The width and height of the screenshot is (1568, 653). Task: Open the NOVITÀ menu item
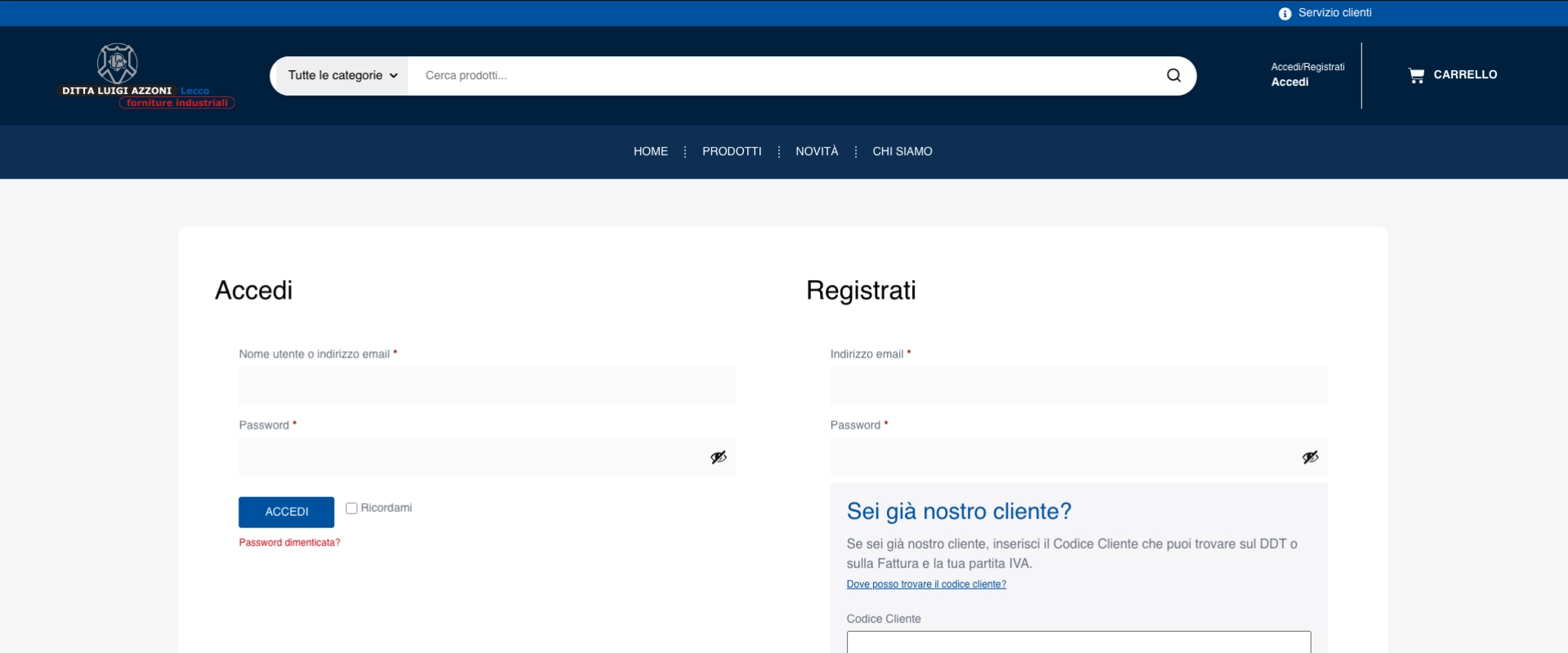click(x=817, y=151)
